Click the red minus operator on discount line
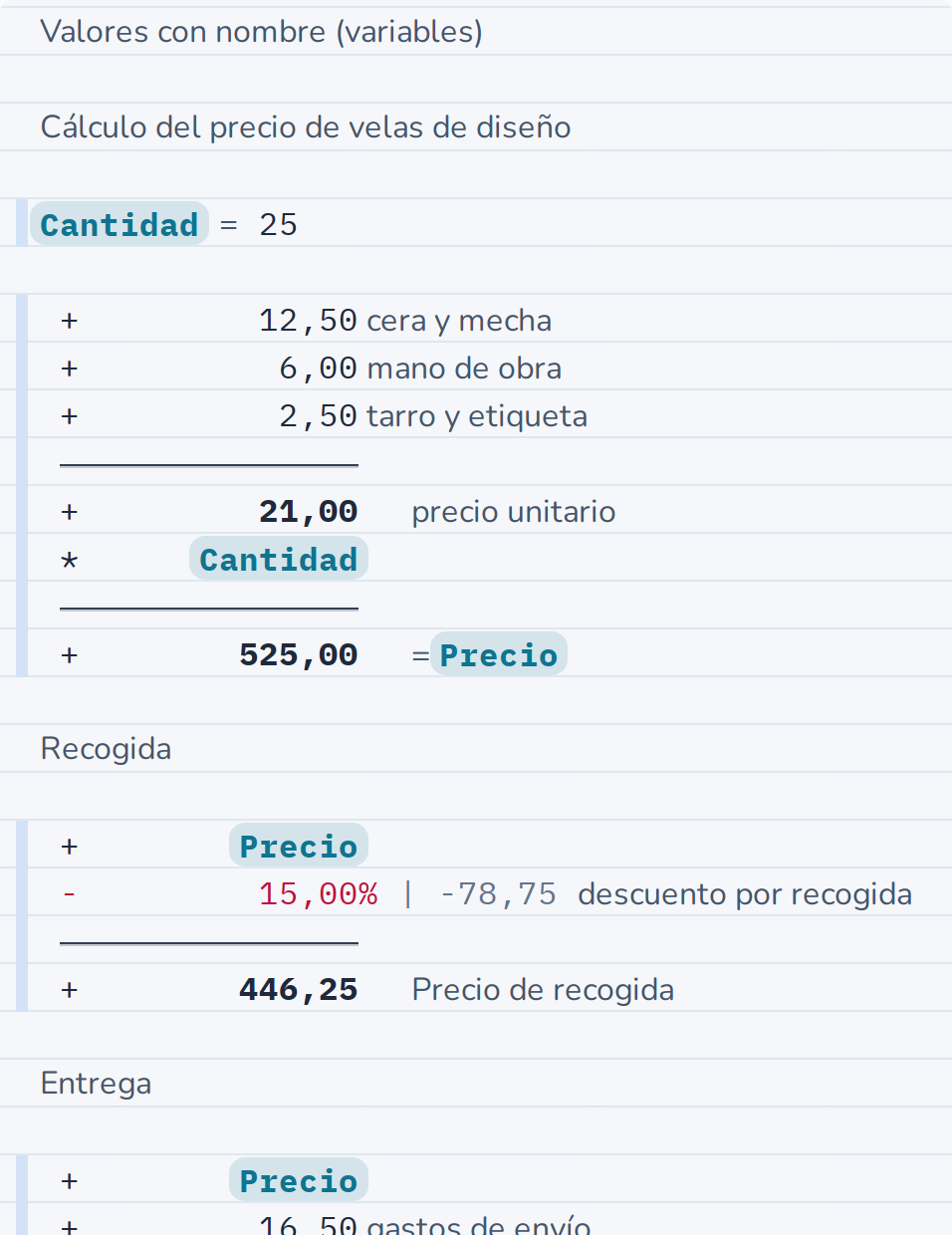952x1235 pixels. 69,893
